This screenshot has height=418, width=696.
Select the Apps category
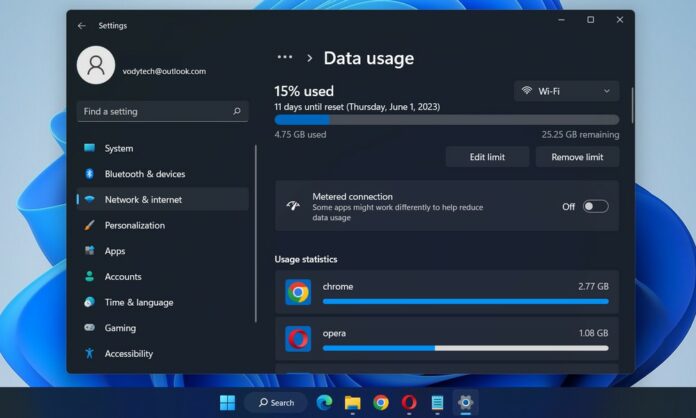tap(162, 251)
